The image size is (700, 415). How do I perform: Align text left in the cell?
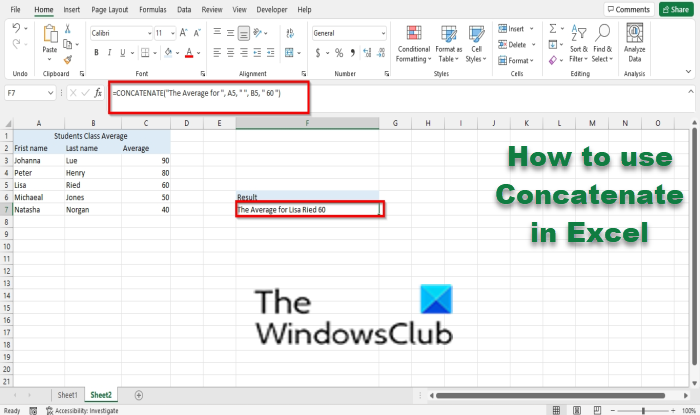217,53
